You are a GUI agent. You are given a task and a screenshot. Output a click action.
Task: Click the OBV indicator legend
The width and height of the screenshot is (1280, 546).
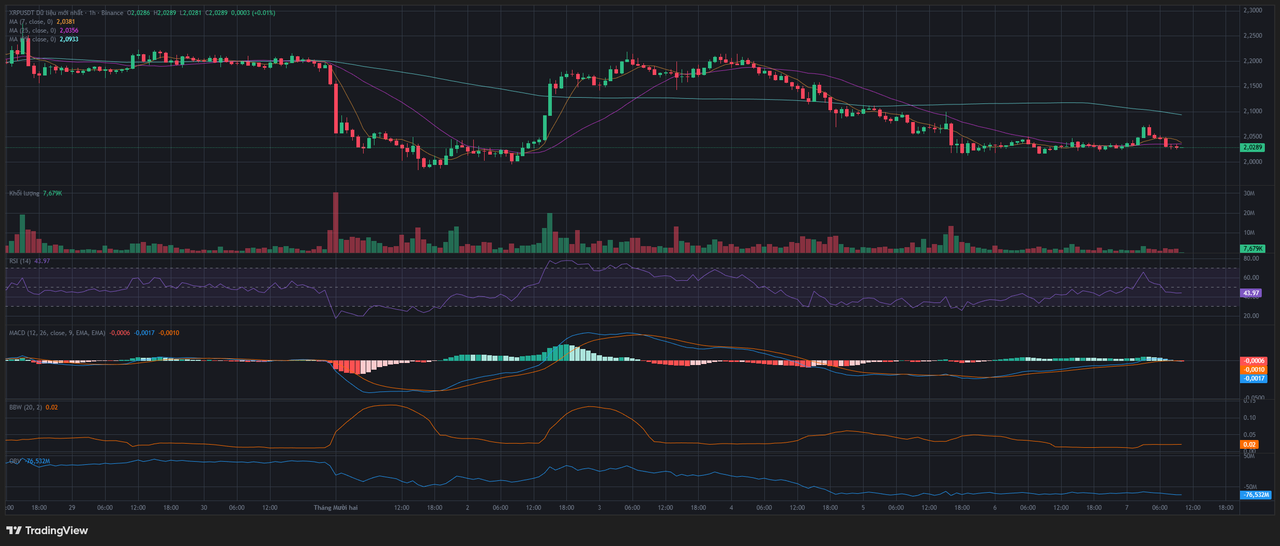[x=15, y=461]
